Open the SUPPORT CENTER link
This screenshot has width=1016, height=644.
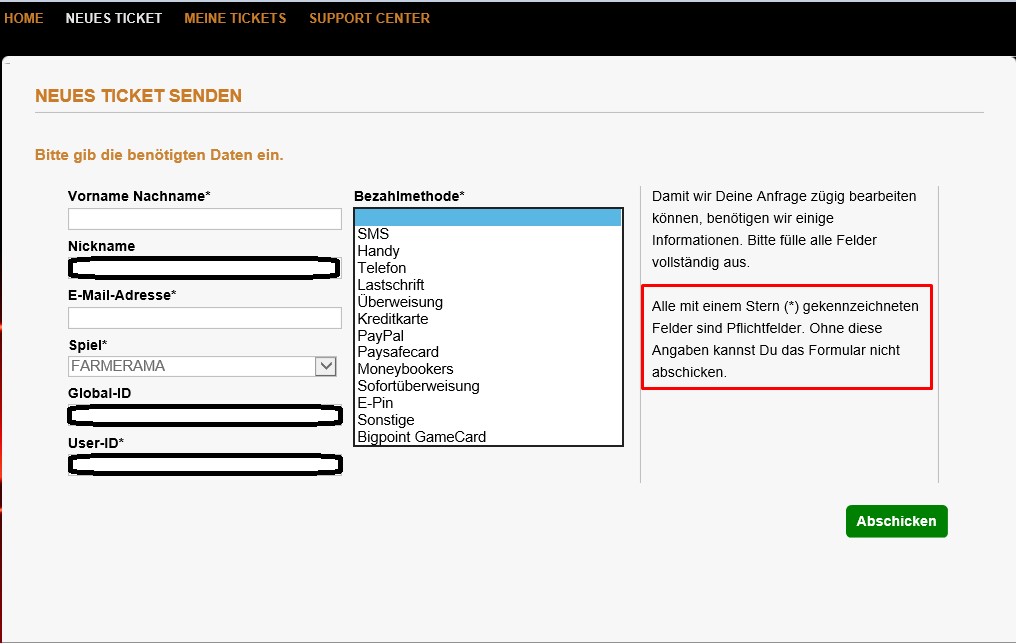(369, 18)
